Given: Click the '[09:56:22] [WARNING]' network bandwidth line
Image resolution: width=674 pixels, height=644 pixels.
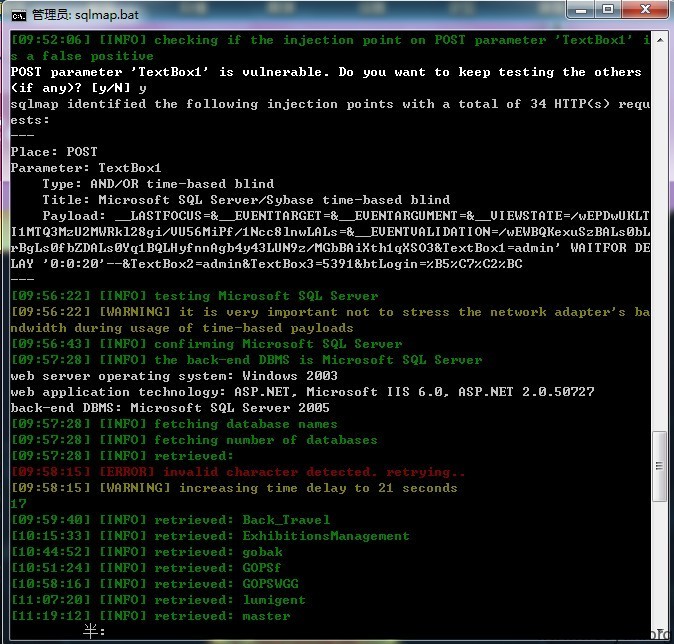Looking at the screenshot, I should 330,319.
